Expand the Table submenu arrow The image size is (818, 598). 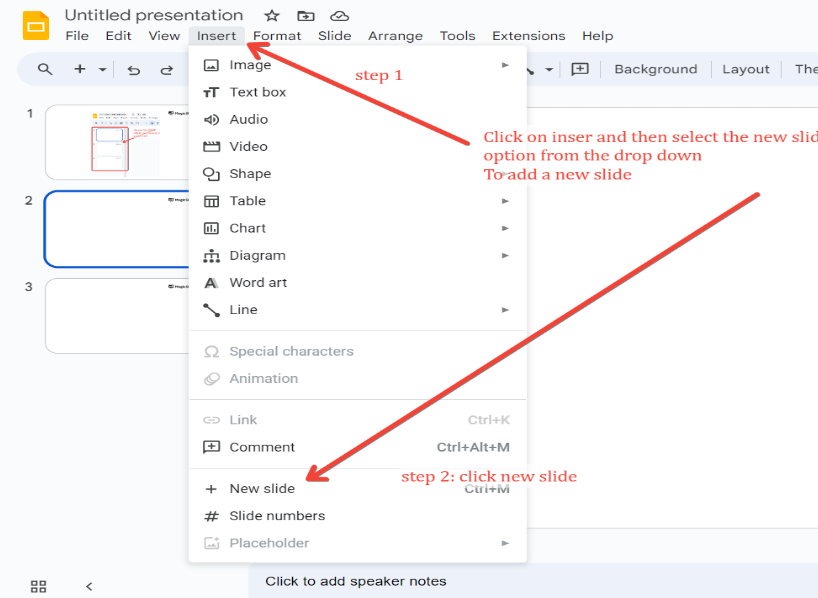[x=505, y=201]
